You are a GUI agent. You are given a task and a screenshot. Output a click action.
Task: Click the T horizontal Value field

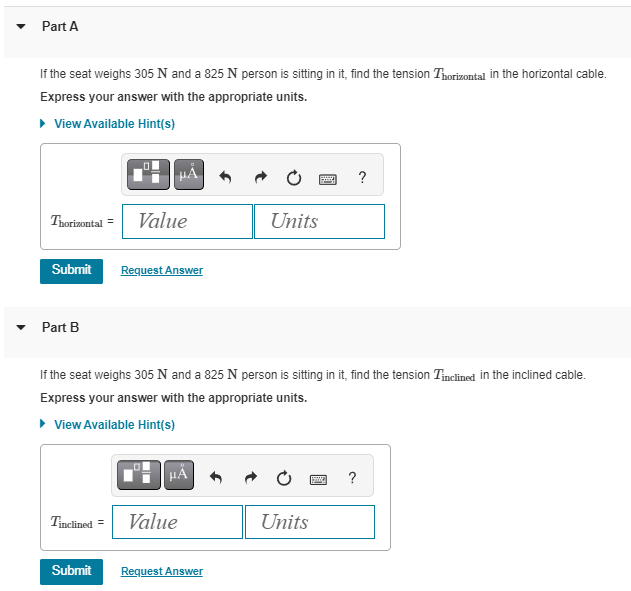(x=187, y=221)
